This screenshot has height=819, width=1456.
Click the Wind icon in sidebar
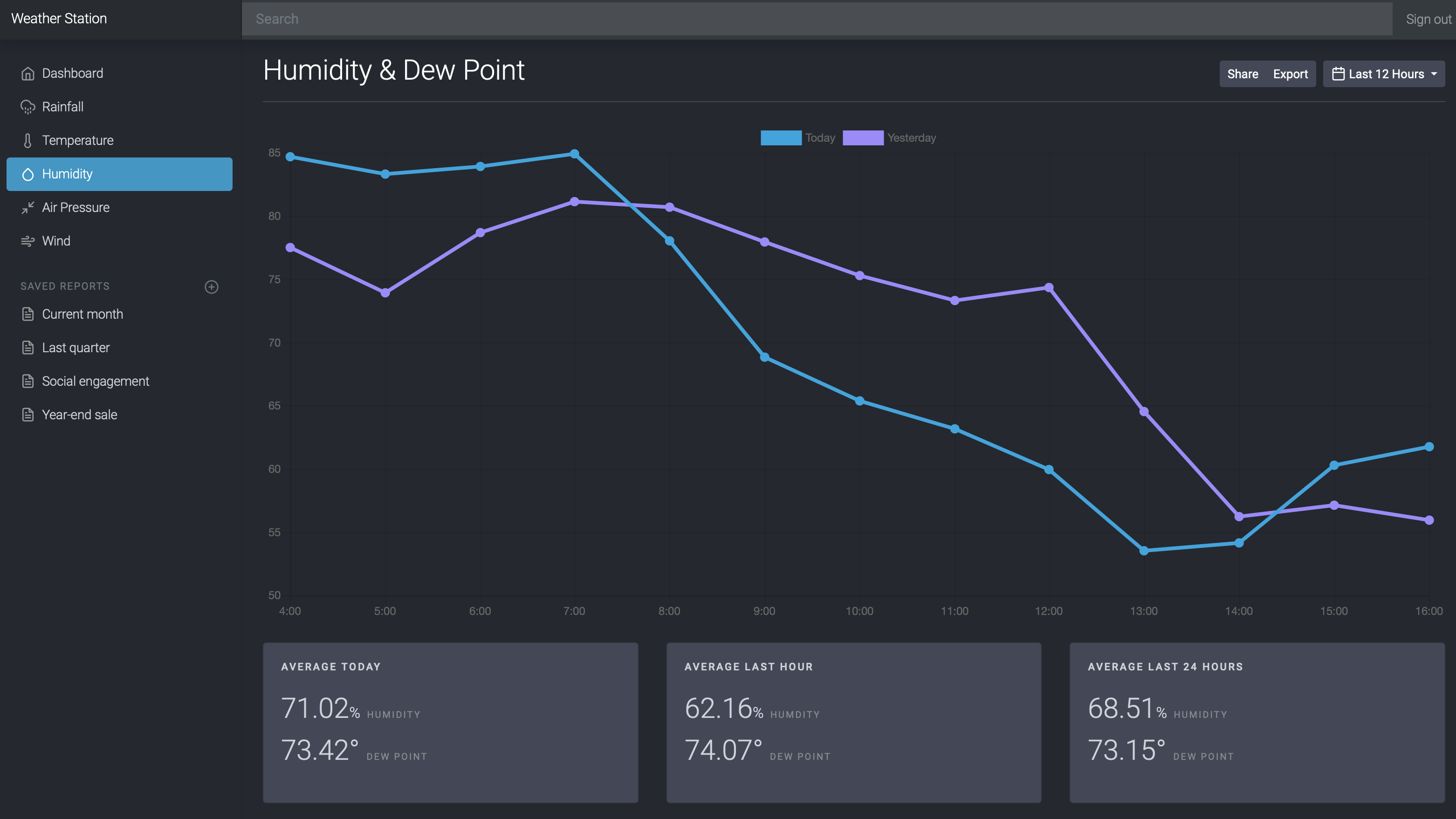pyautogui.click(x=27, y=241)
